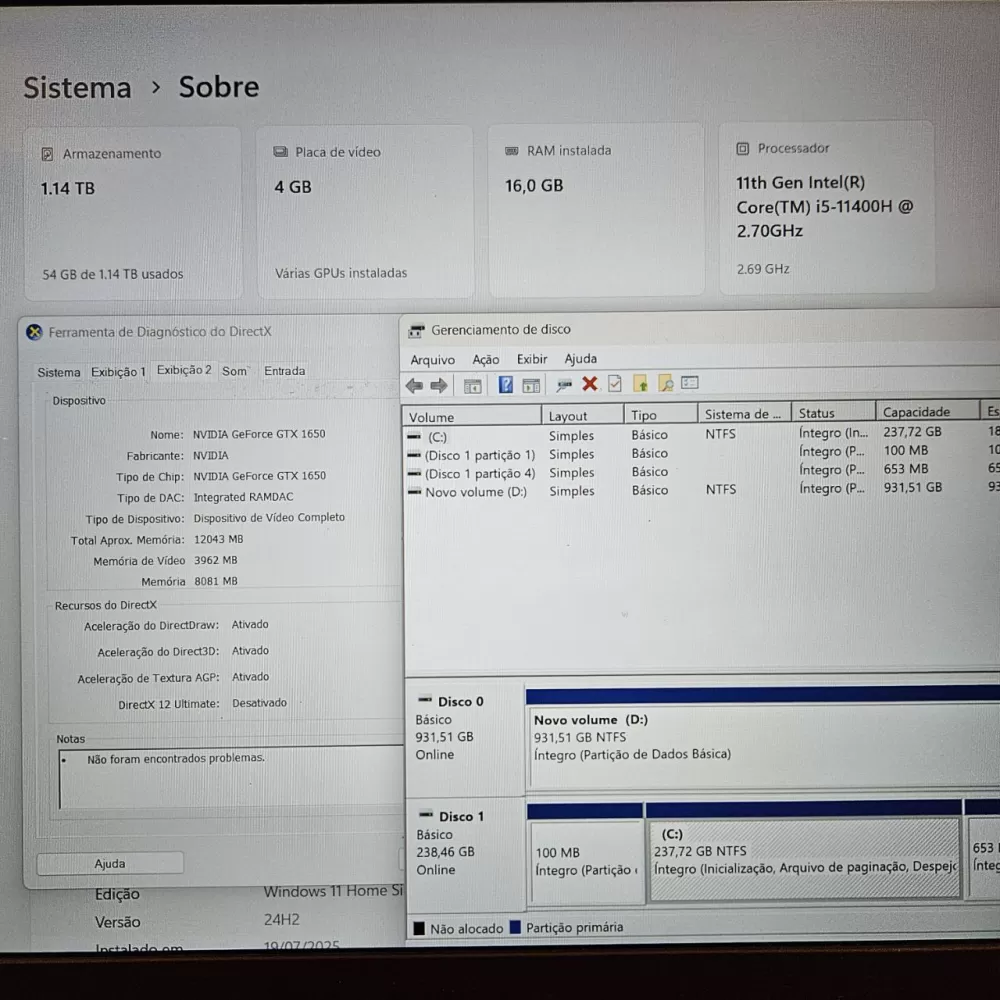Image resolution: width=1000 pixels, height=1000 pixels.
Task: Click the NVIDIA GeForce GTX 1650 Nome value
Action: pos(259,434)
